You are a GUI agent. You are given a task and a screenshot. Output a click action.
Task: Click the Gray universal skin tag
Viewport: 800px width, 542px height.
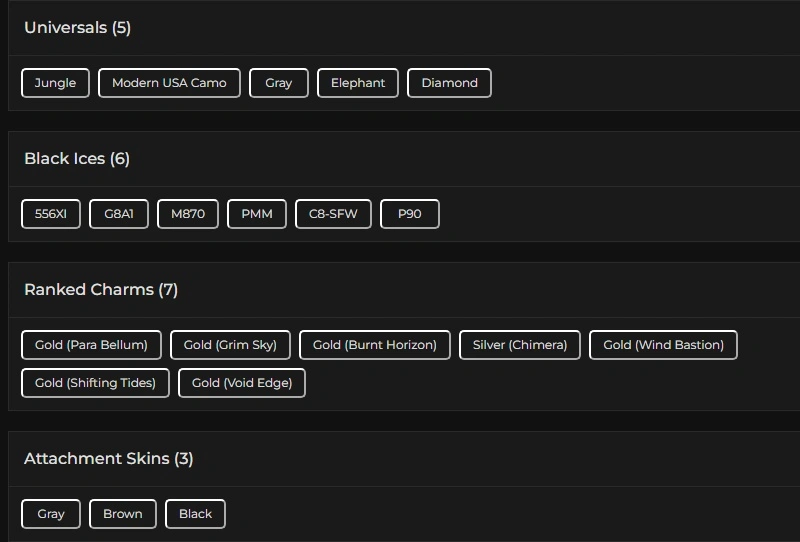pos(279,83)
